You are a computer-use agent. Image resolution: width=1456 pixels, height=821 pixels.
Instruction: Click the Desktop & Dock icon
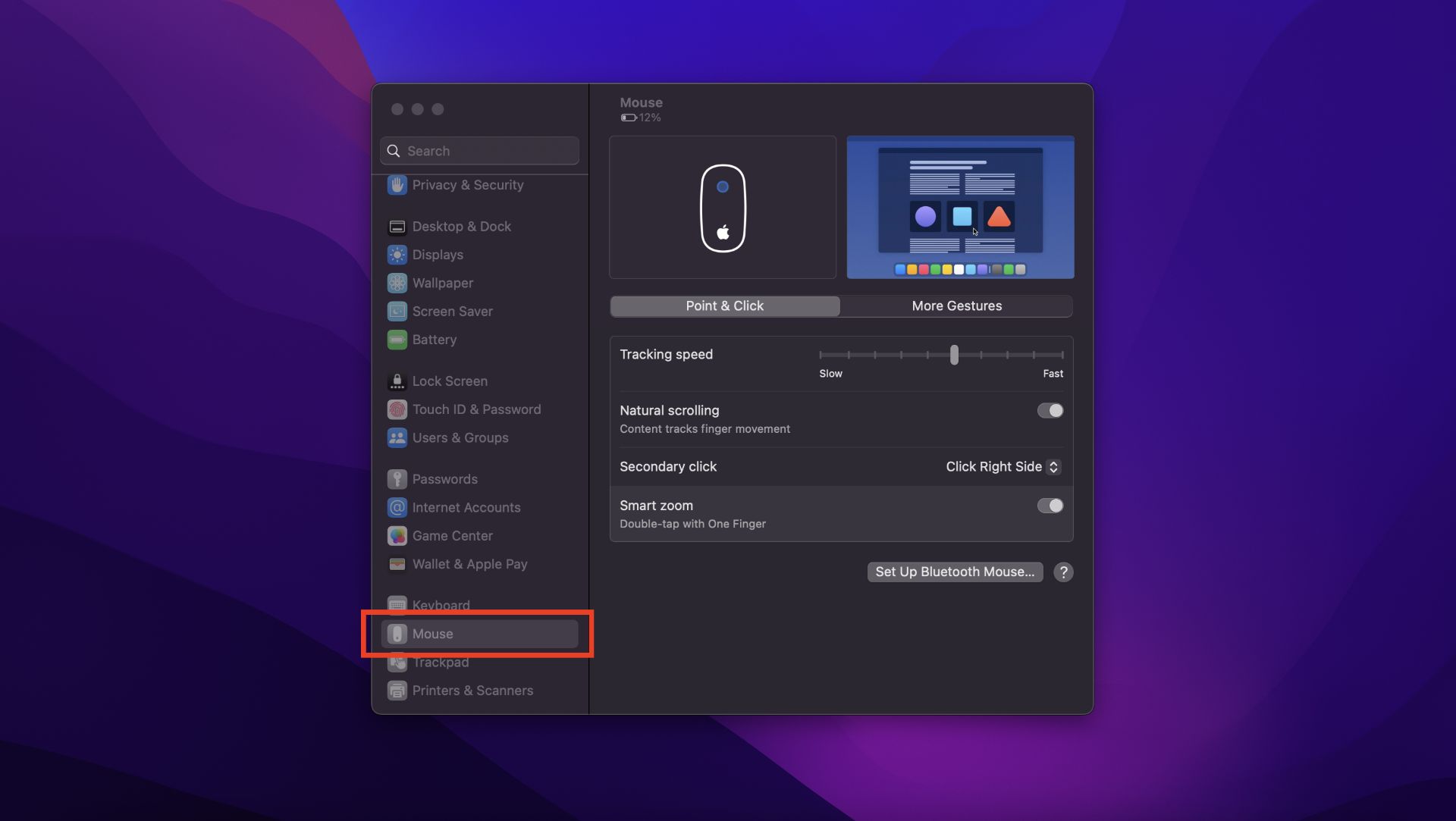397,227
